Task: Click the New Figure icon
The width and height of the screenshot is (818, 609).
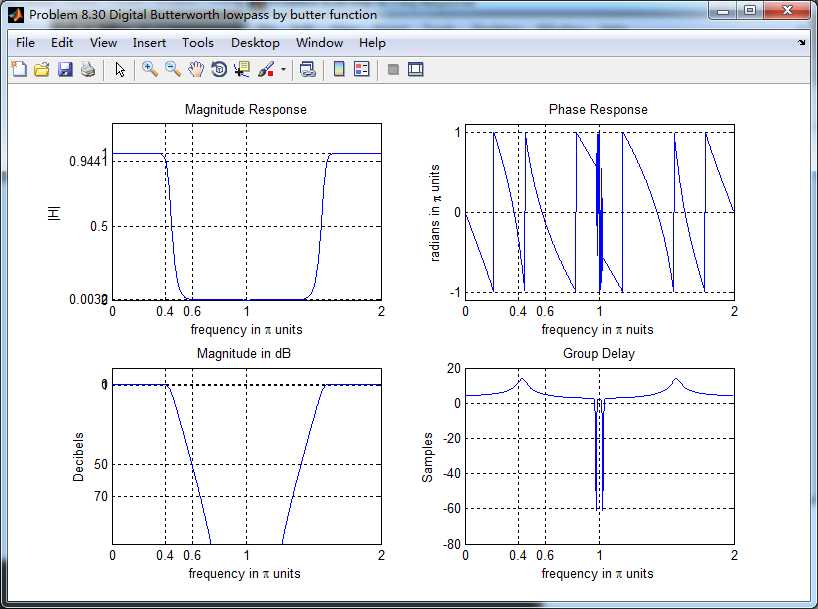Action: (x=19, y=69)
